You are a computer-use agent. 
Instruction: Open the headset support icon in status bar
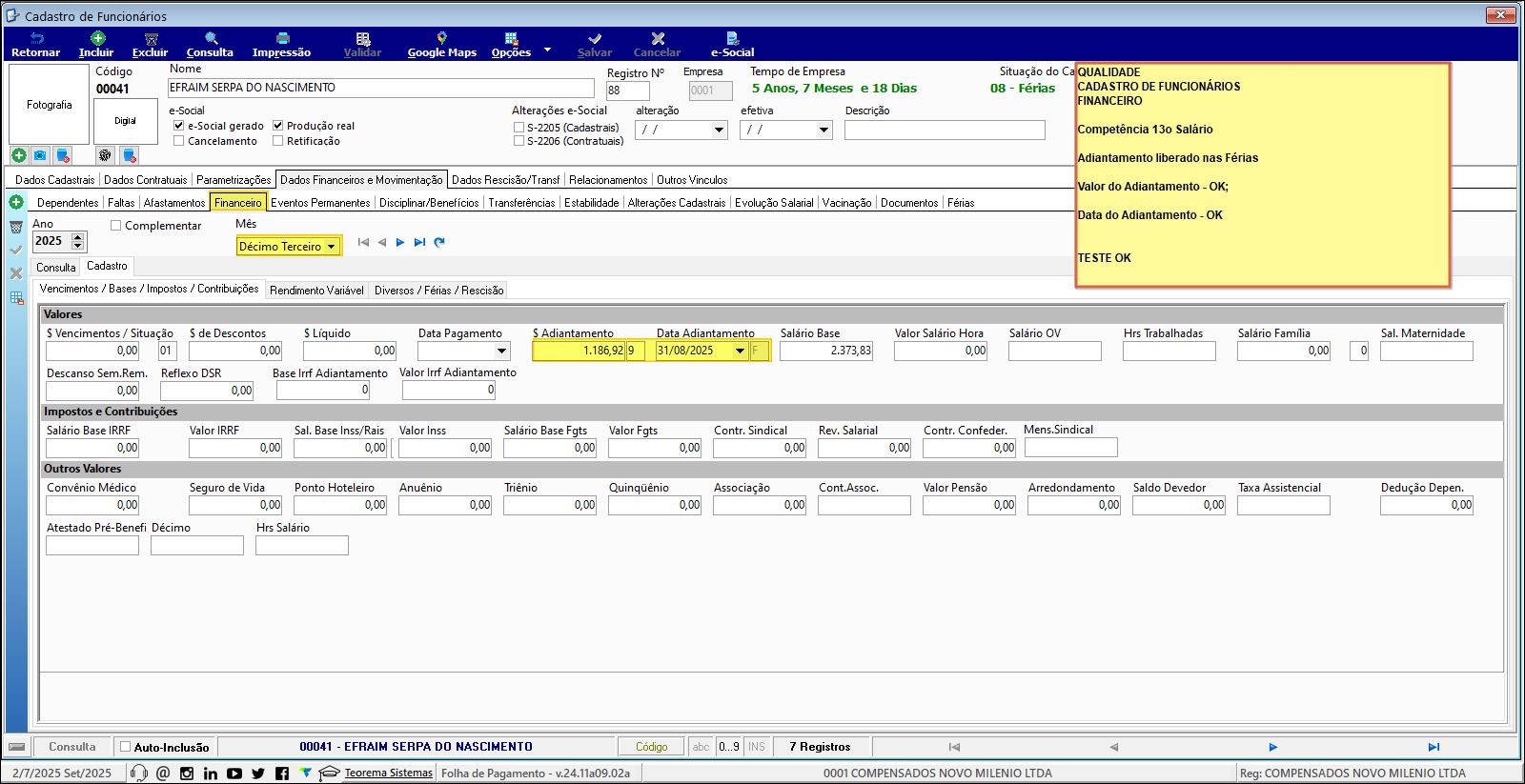click(139, 774)
